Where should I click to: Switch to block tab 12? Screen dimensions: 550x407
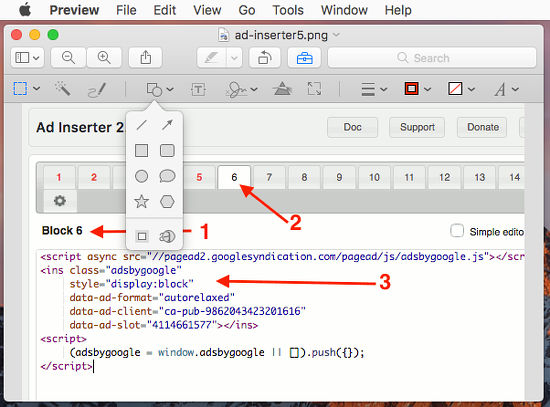point(444,177)
